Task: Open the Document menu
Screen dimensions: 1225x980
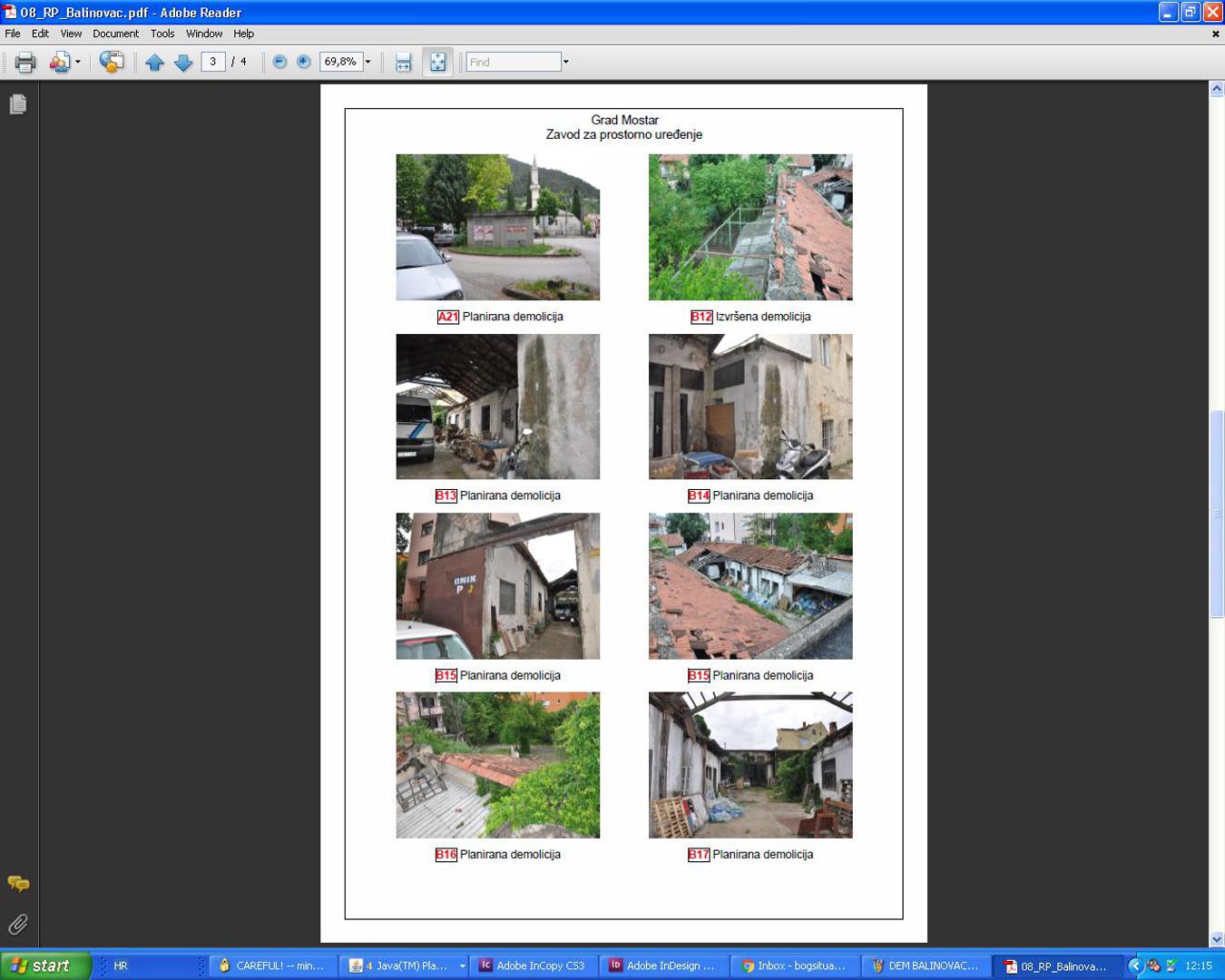Action: point(115,34)
